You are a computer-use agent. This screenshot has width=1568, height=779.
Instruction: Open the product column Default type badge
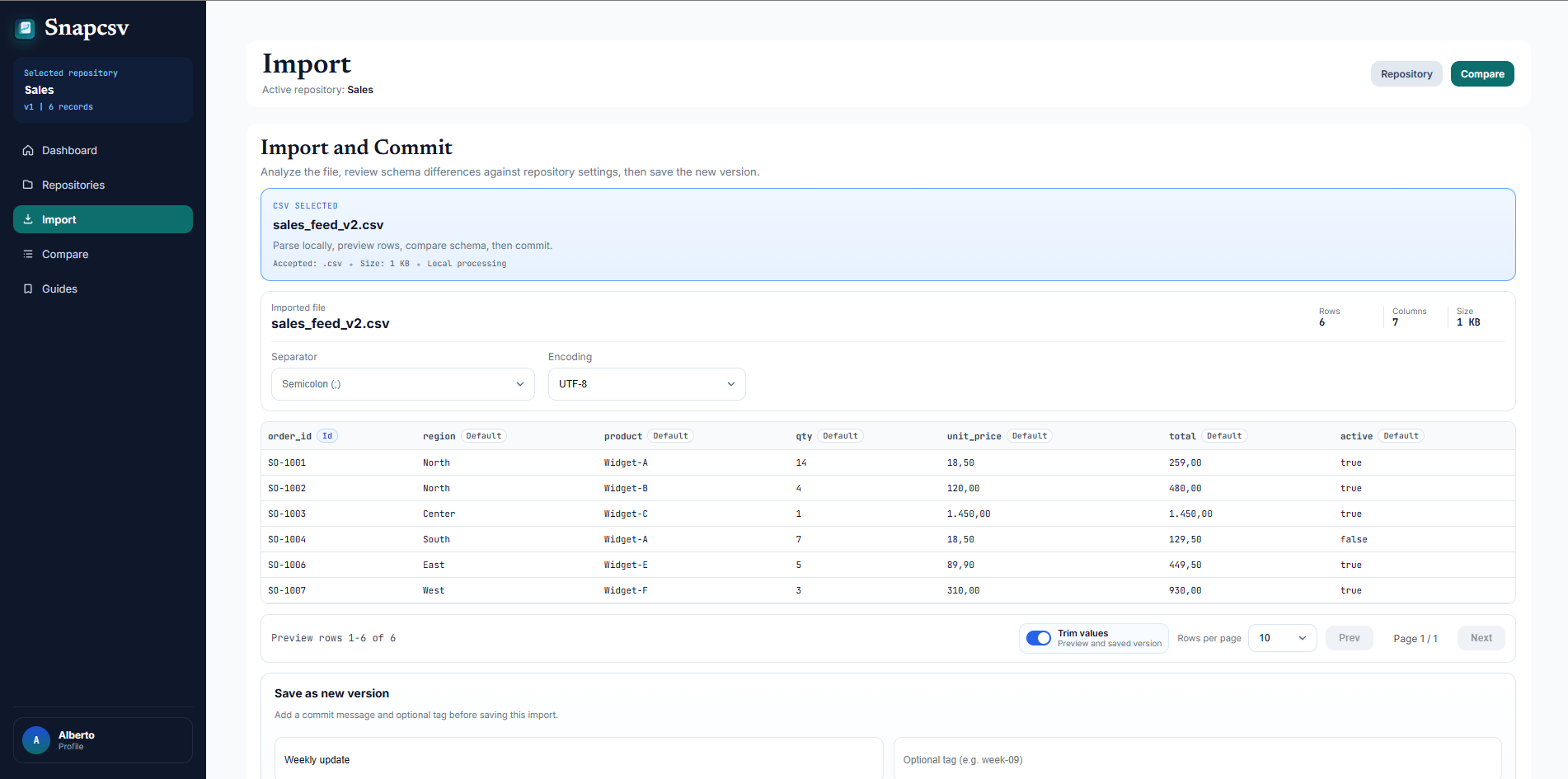click(x=670, y=436)
